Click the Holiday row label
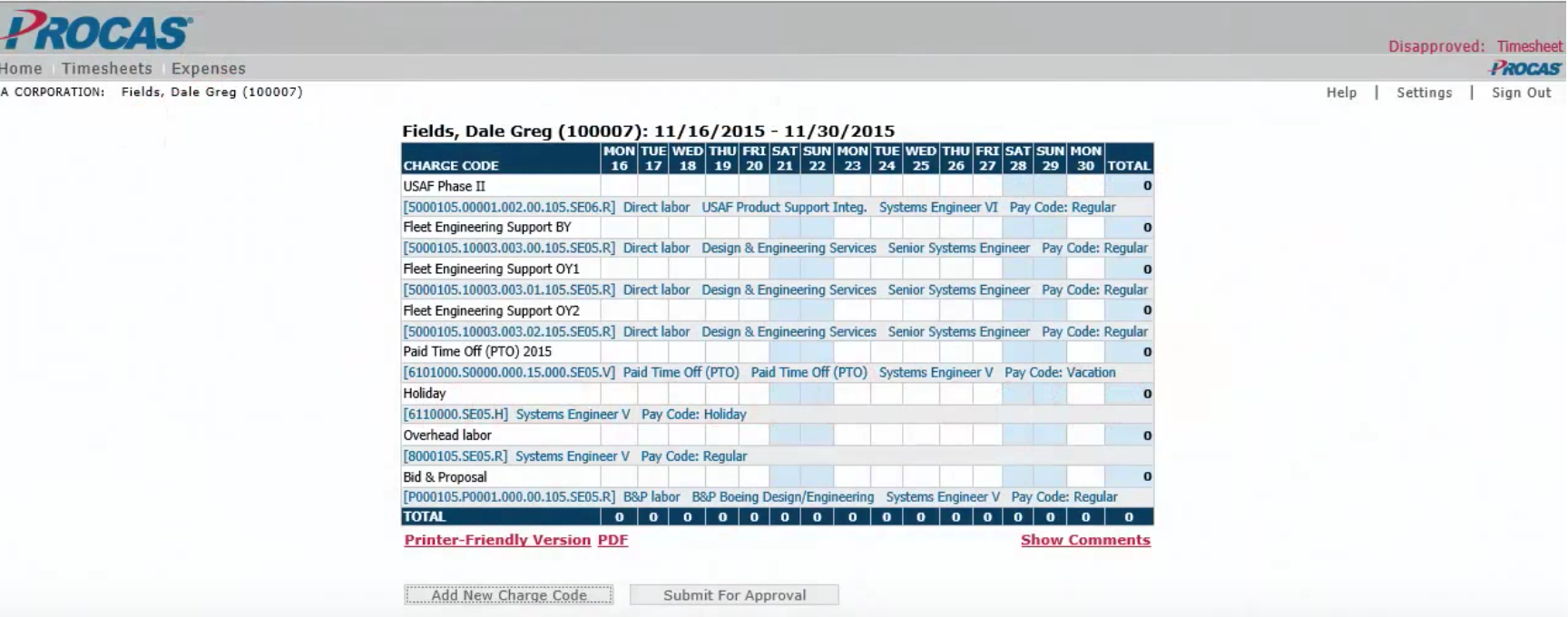 point(425,394)
